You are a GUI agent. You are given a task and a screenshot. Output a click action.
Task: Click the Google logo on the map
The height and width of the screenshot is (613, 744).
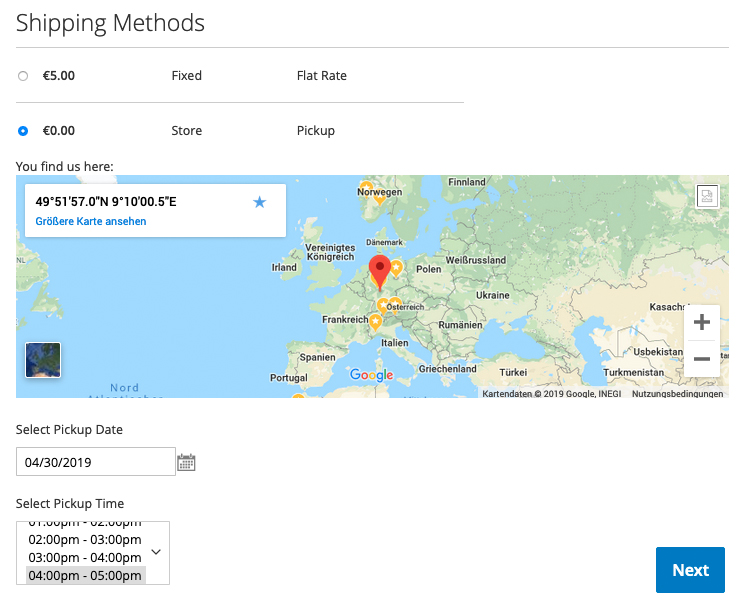pyautogui.click(x=371, y=375)
